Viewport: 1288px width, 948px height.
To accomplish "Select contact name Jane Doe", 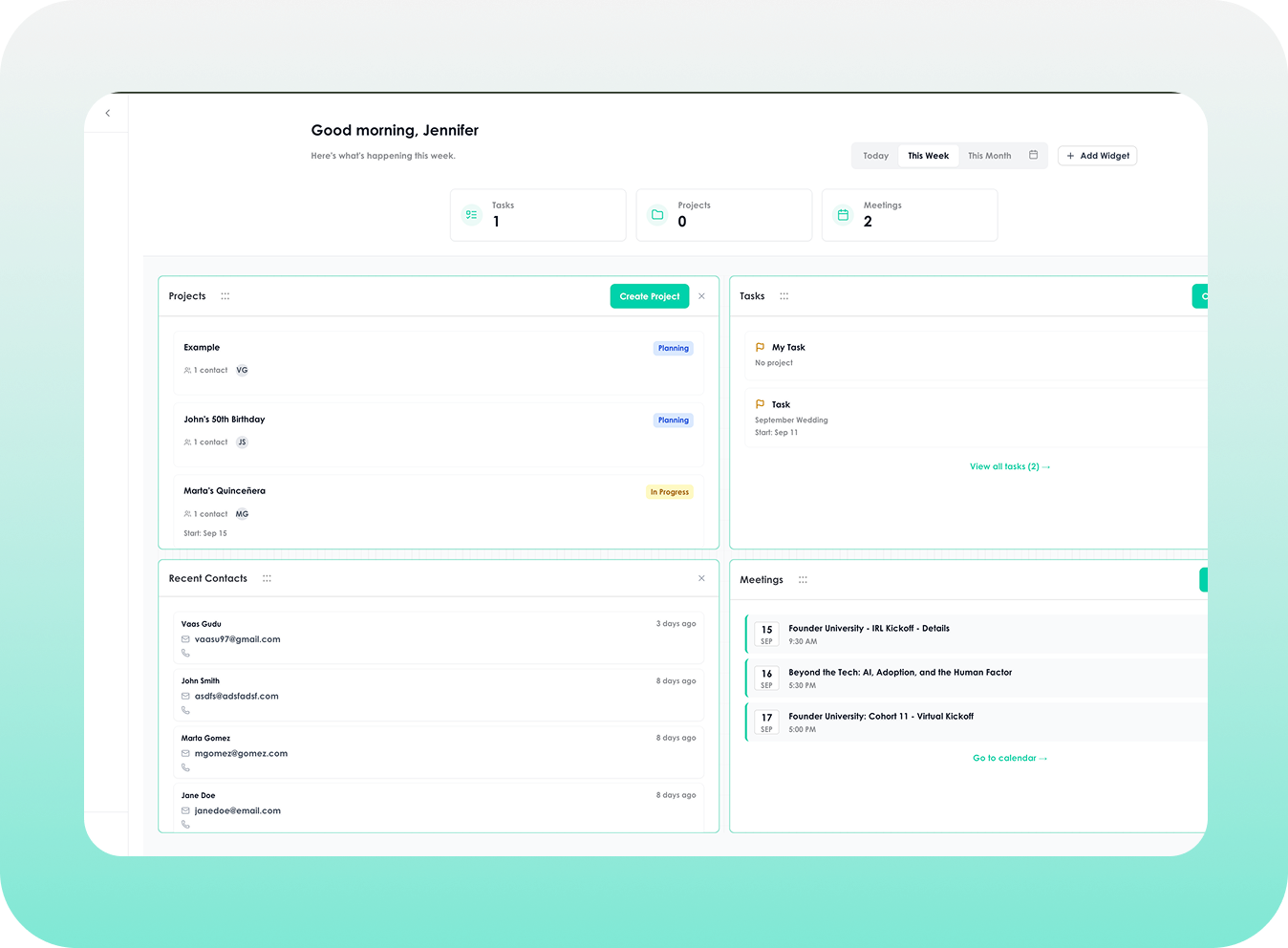I will pos(199,795).
